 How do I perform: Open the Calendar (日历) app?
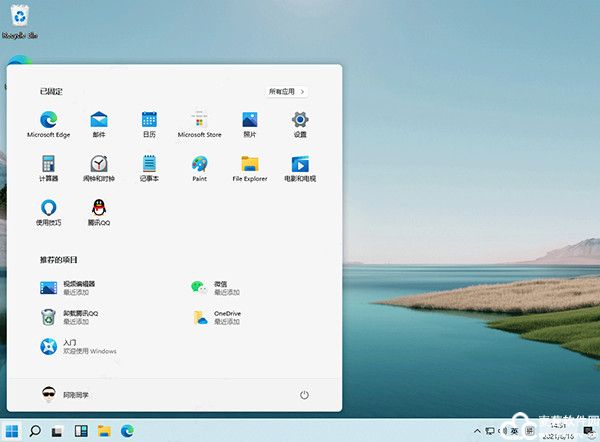[x=149, y=120]
